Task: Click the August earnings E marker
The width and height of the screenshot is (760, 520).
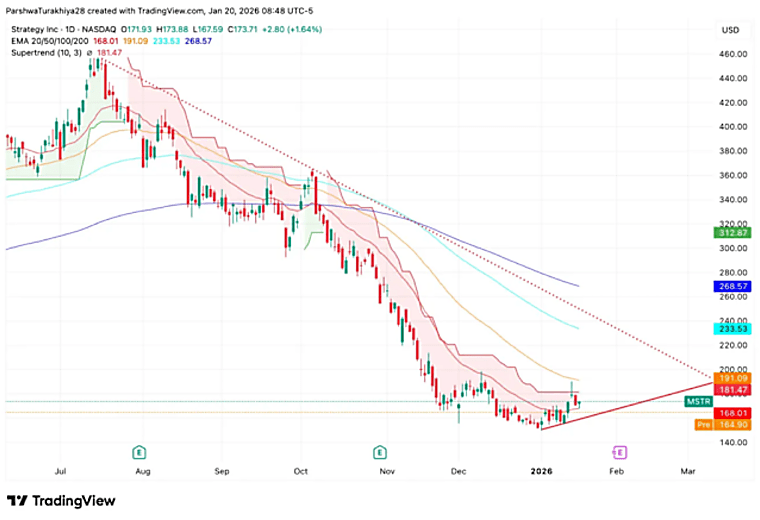Action: 139,453
